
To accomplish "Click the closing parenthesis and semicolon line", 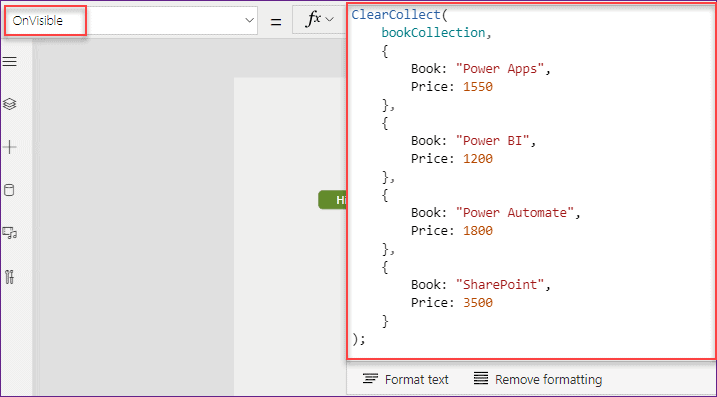I will pyautogui.click(x=359, y=339).
